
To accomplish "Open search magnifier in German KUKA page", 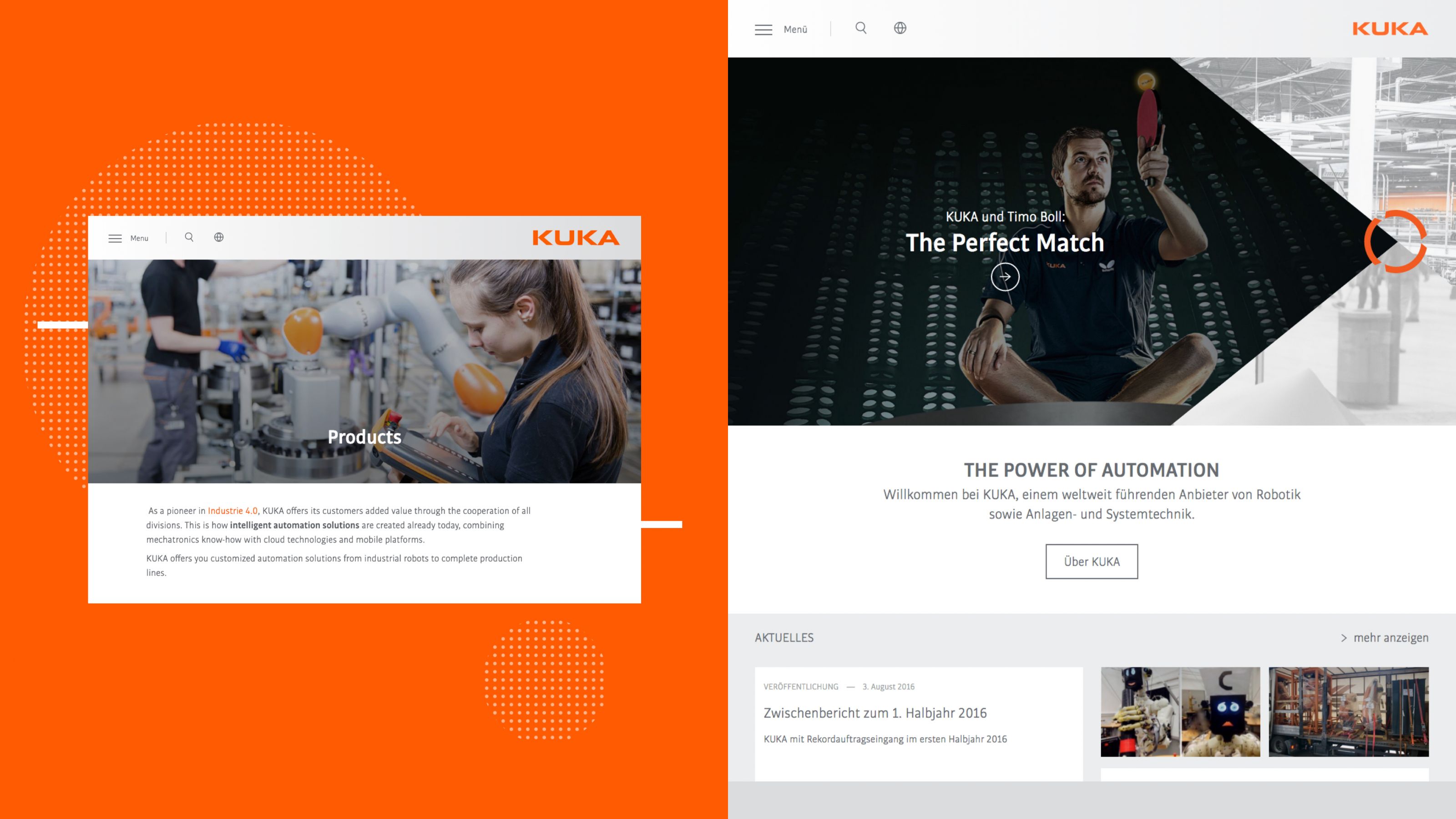I will point(861,28).
